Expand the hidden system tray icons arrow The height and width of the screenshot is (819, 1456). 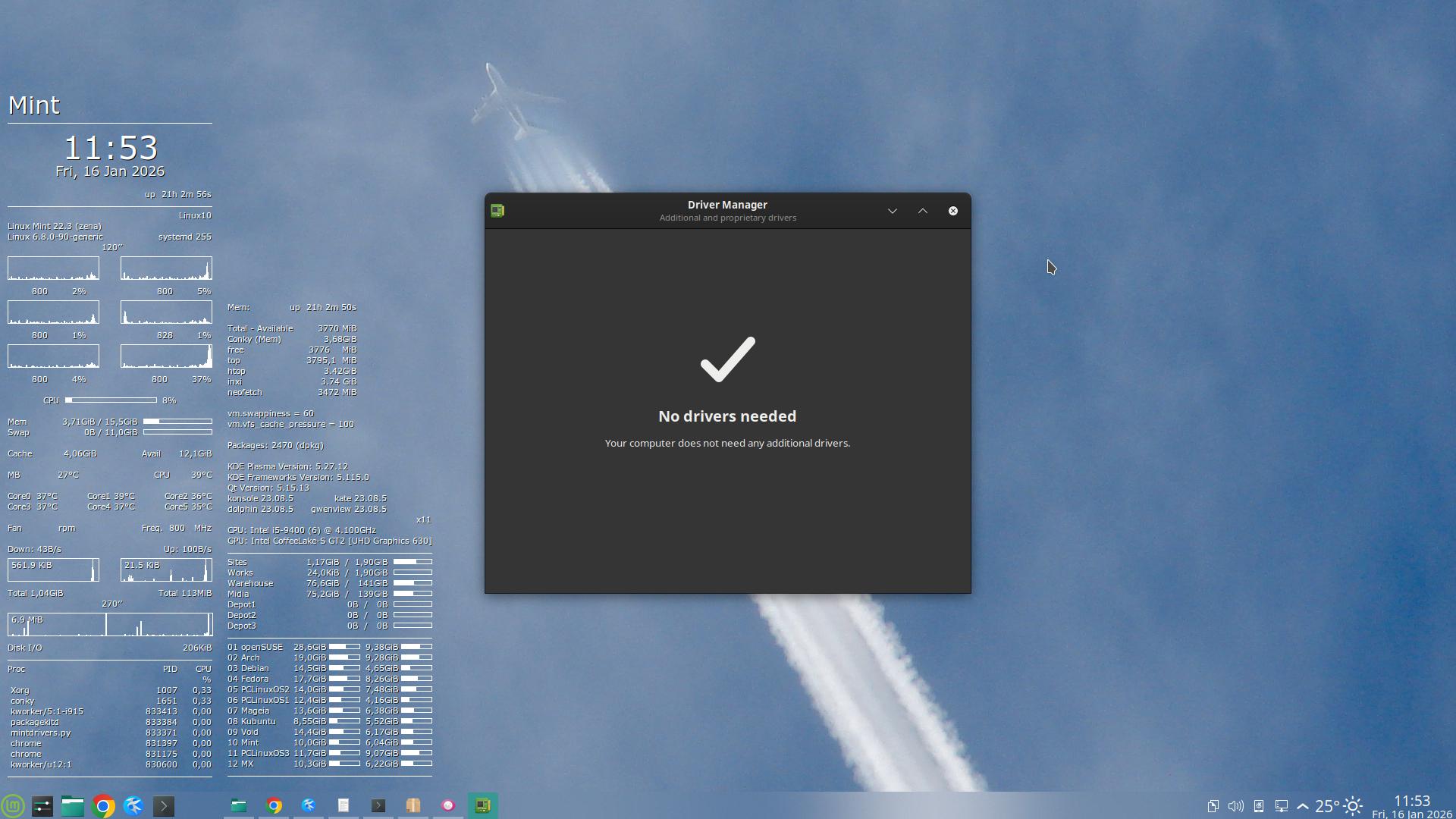point(1303,806)
